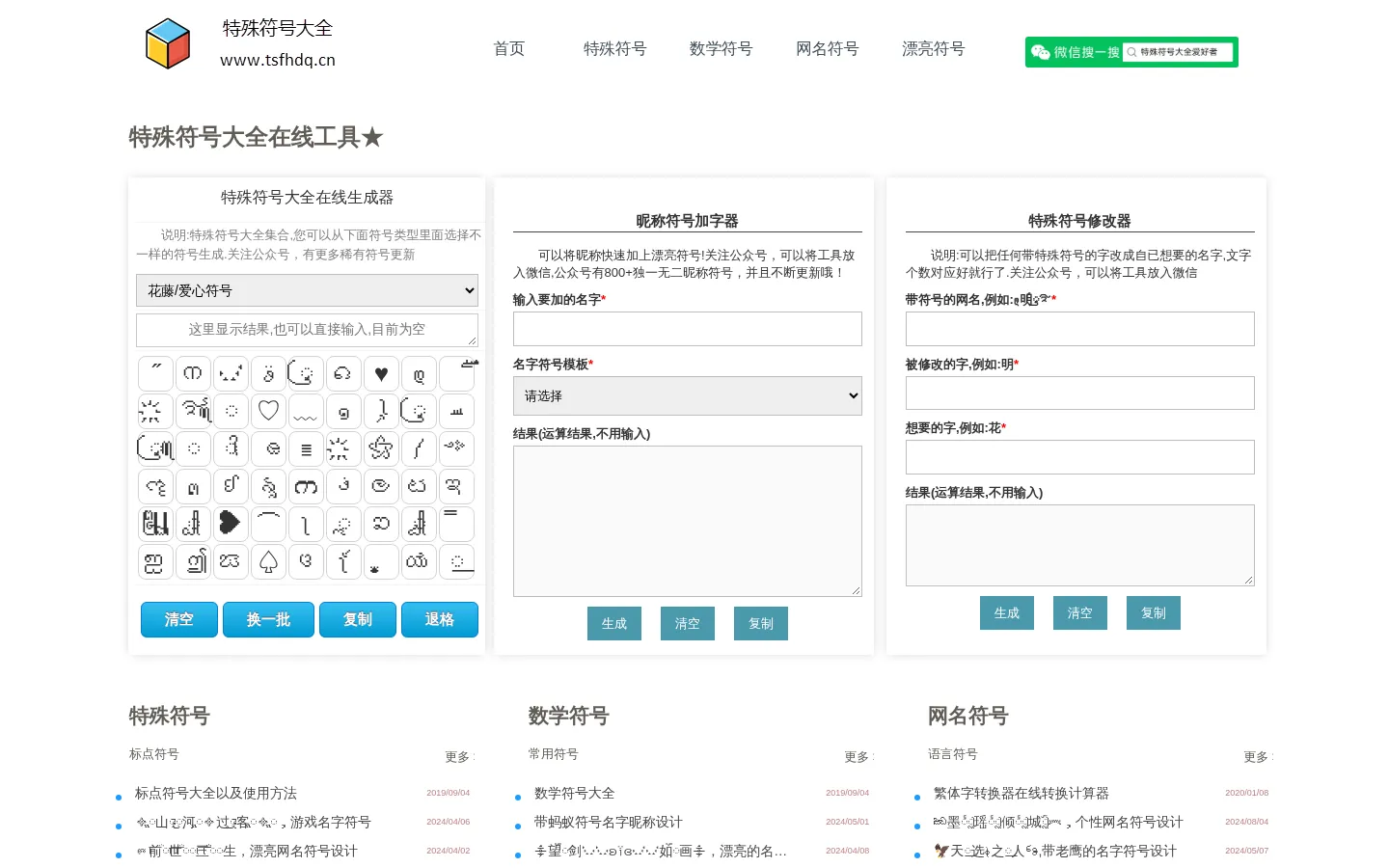Click the 换一批 button
The width and height of the screenshot is (1389, 868).
pos(268,619)
